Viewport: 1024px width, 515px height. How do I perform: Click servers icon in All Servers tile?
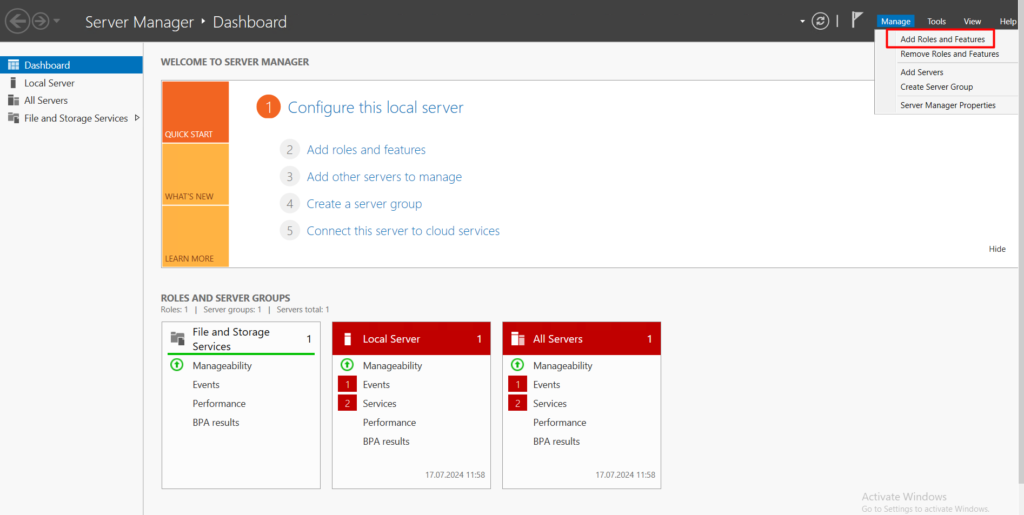518,339
